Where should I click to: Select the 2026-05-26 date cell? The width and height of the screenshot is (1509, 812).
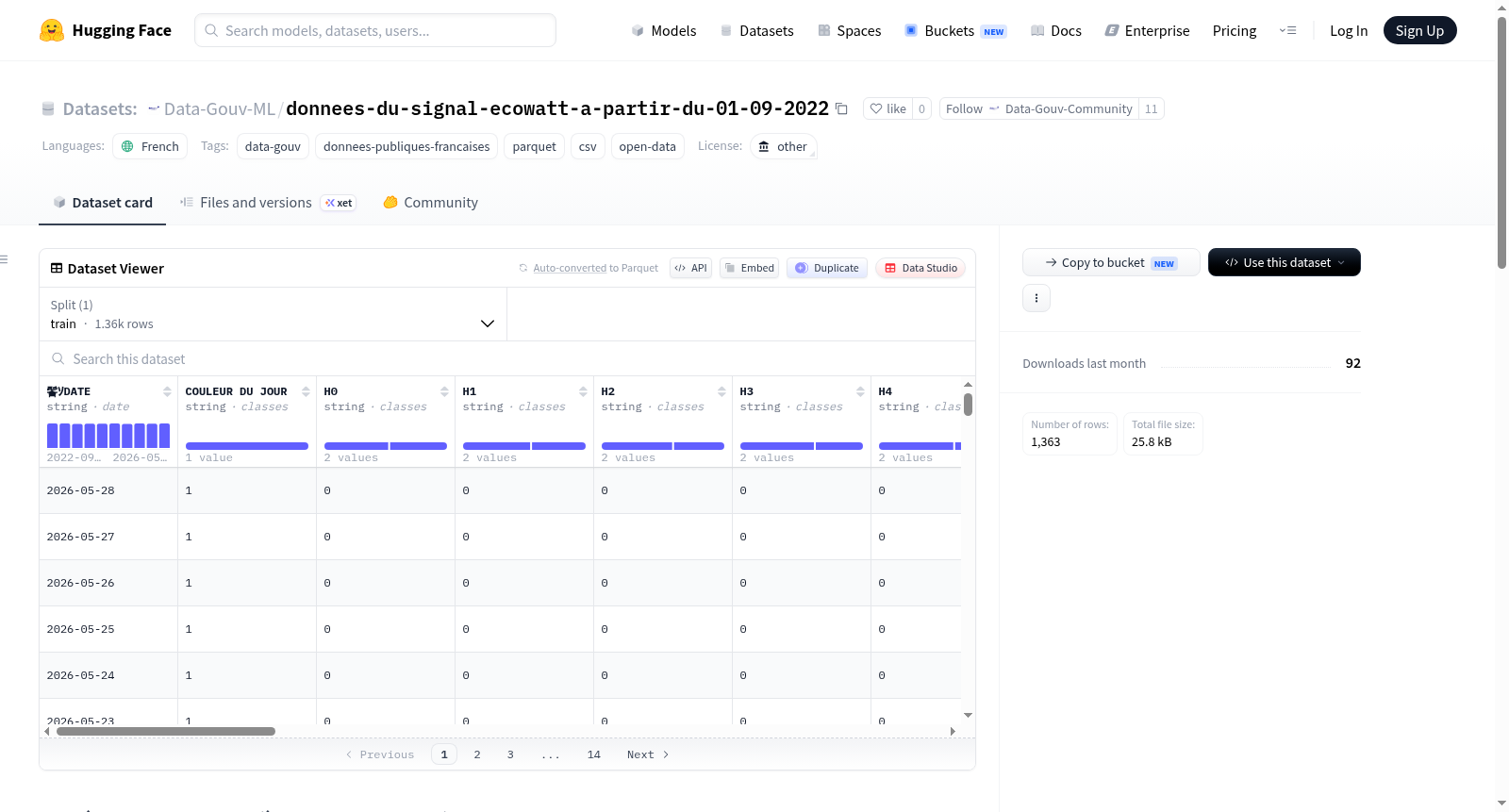108,583
